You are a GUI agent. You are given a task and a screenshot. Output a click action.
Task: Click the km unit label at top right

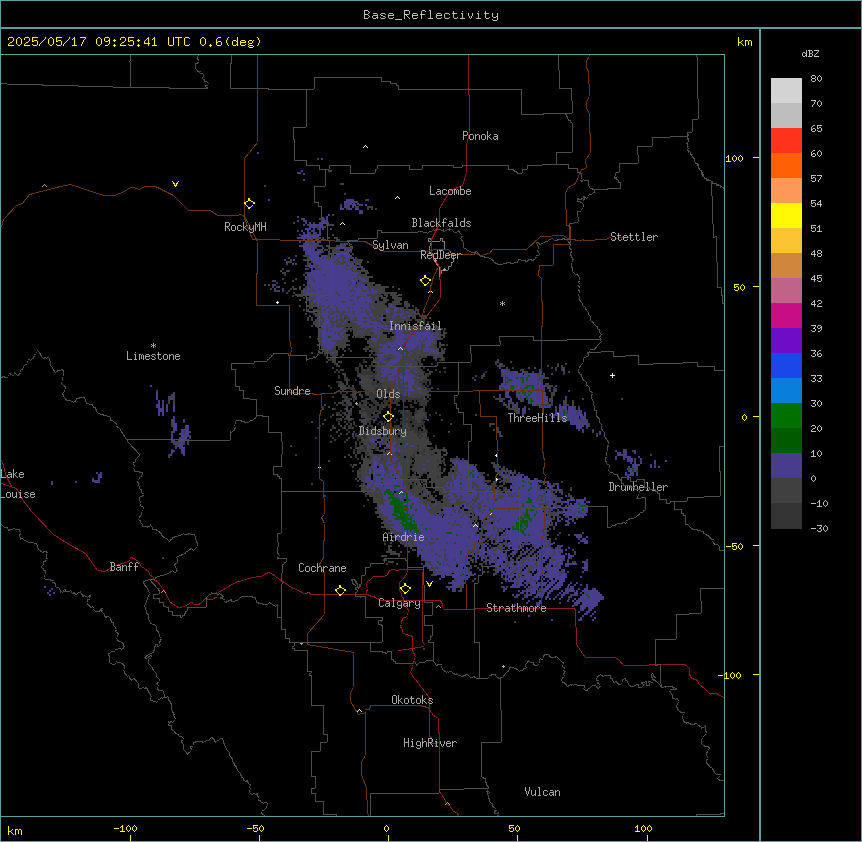point(744,42)
